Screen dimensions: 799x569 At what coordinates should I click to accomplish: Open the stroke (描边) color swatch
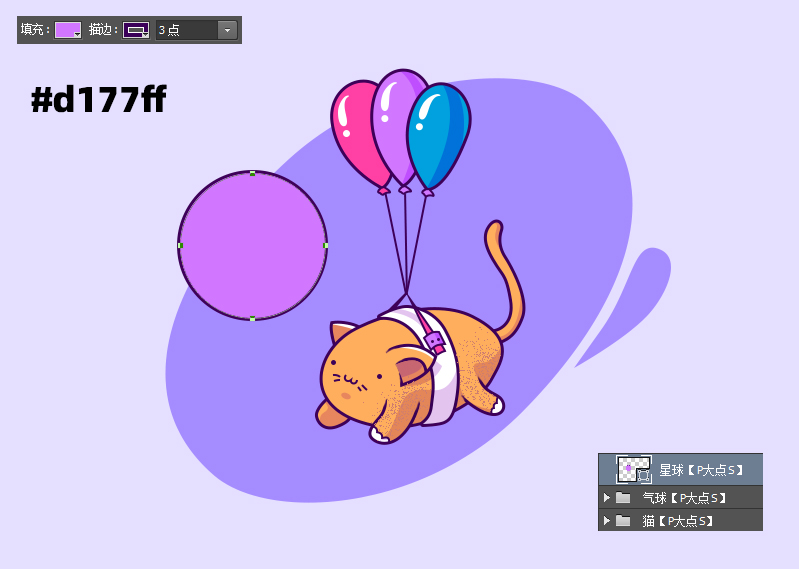point(136,30)
